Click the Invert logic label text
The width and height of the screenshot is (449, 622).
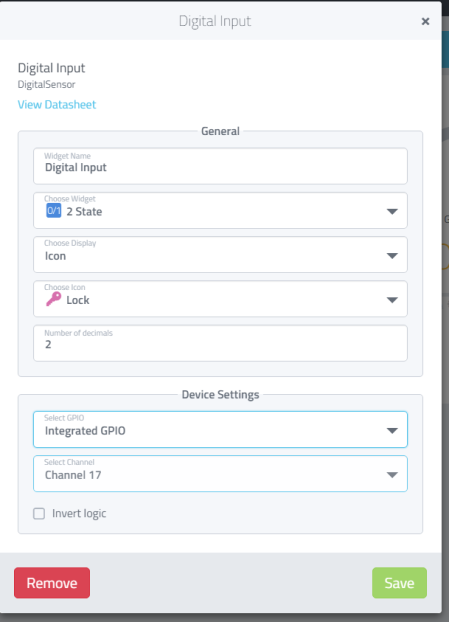[79, 514]
